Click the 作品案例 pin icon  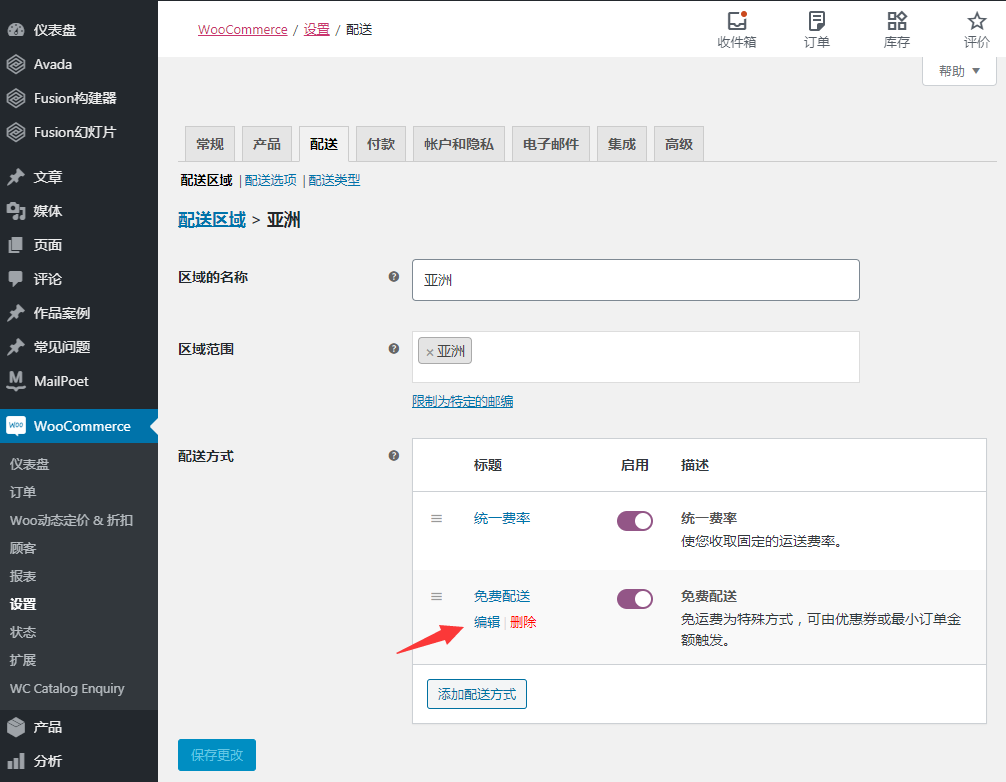[x=16, y=313]
